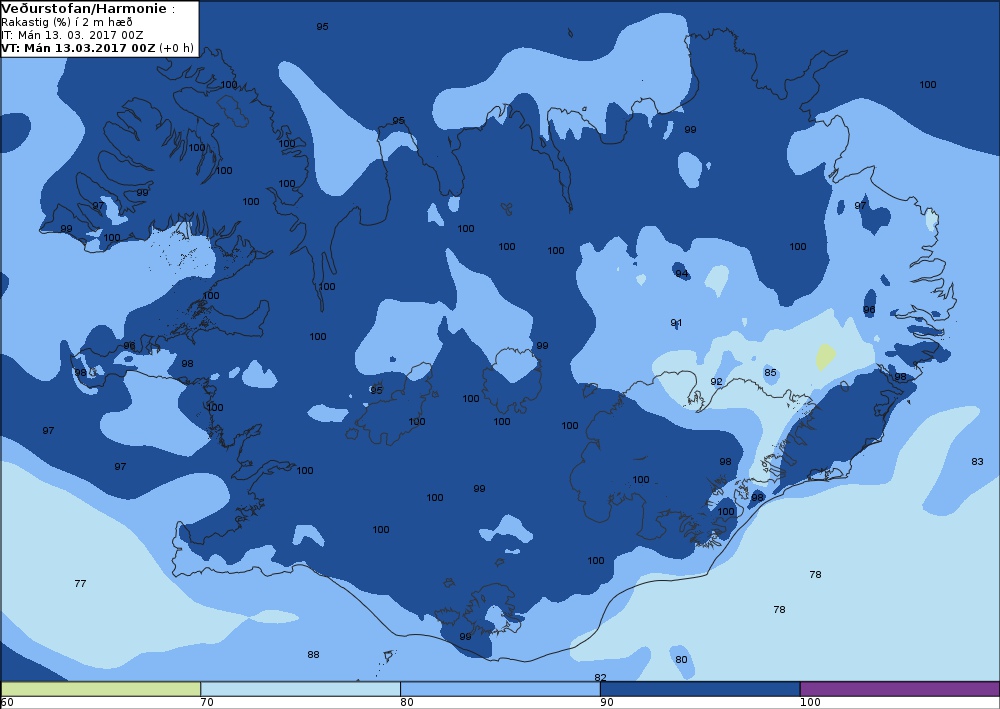Click the humidity value 77 on the map
Viewport: 1000px width, 709px height.
tap(80, 583)
